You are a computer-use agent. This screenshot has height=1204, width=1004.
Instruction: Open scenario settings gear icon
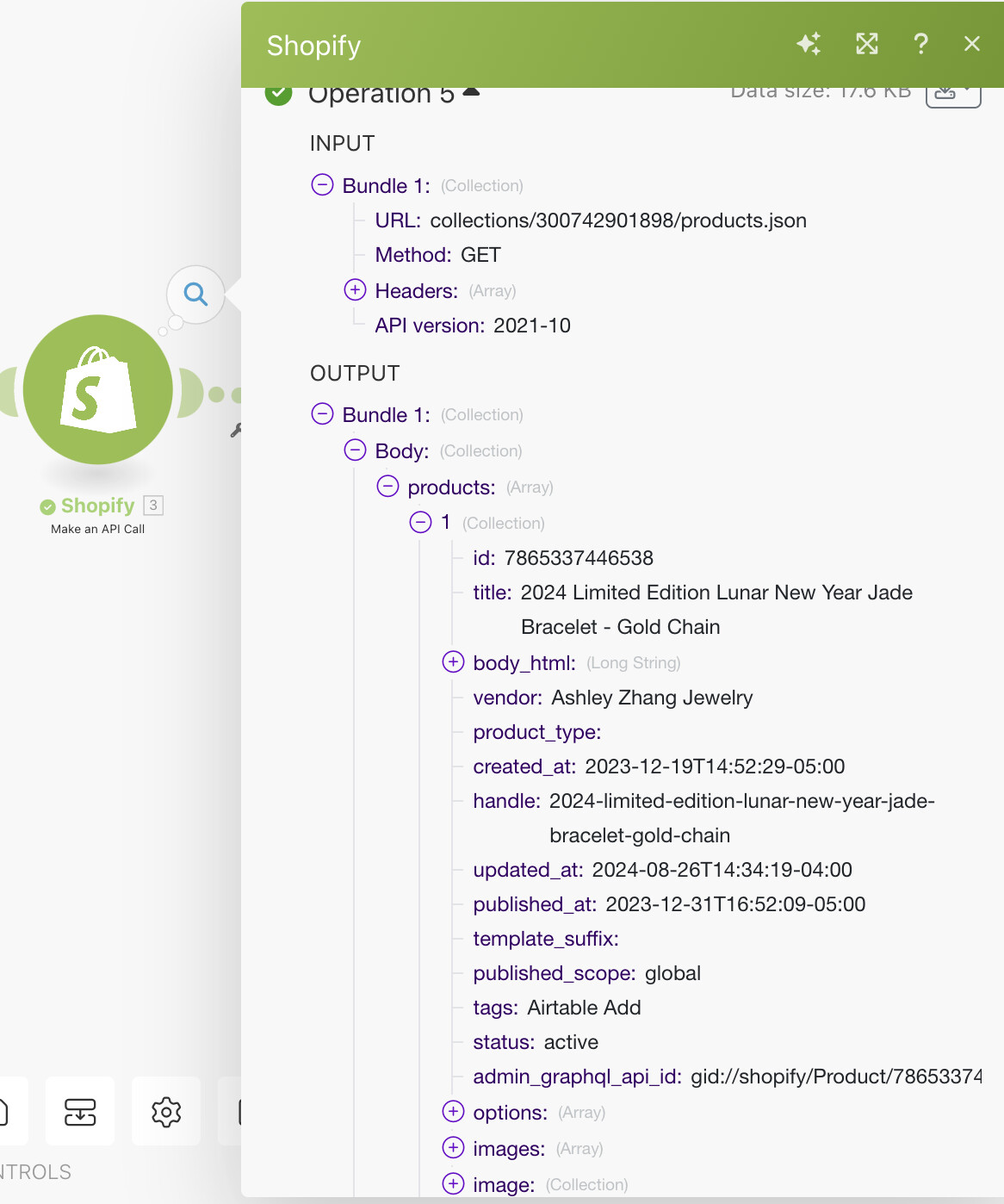click(x=166, y=1112)
